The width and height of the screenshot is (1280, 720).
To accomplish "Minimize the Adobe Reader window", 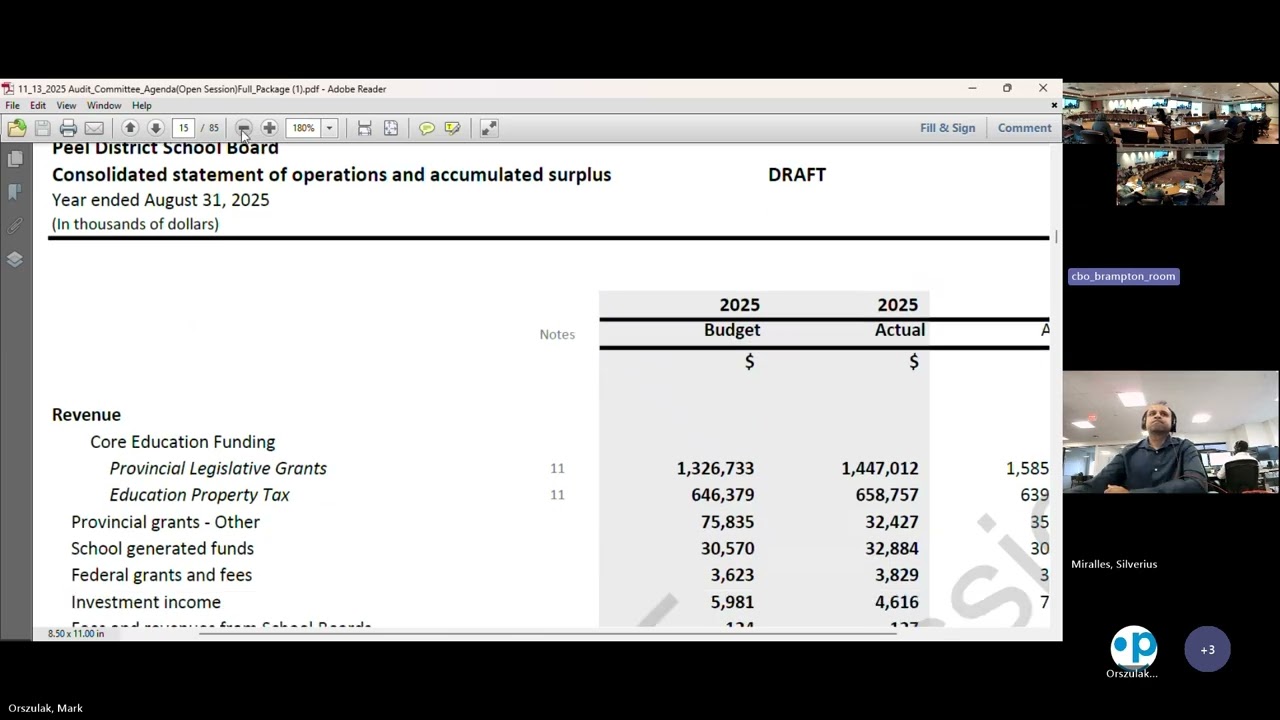I will [972, 88].
